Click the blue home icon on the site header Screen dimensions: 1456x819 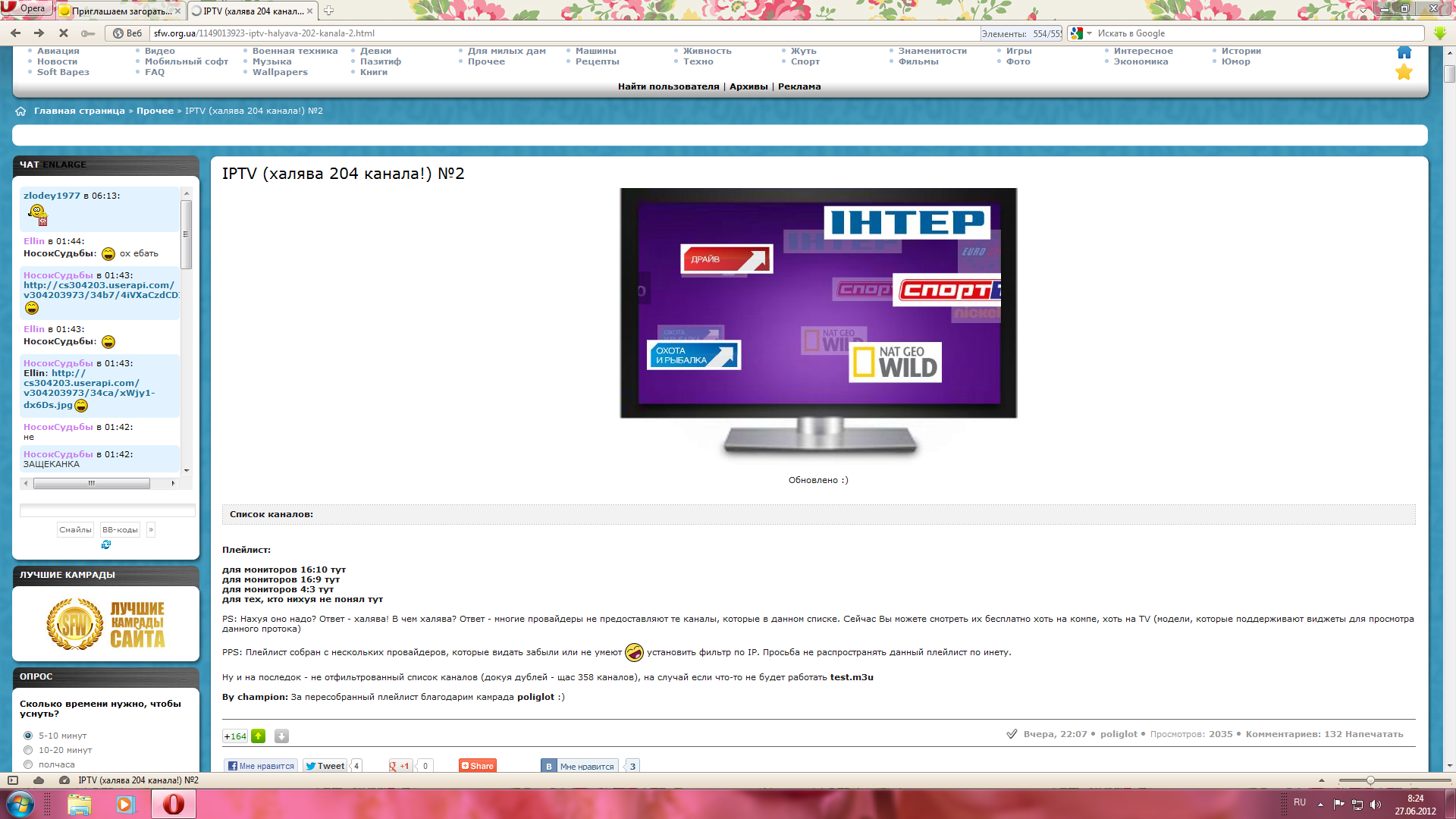click(1404, 52)
